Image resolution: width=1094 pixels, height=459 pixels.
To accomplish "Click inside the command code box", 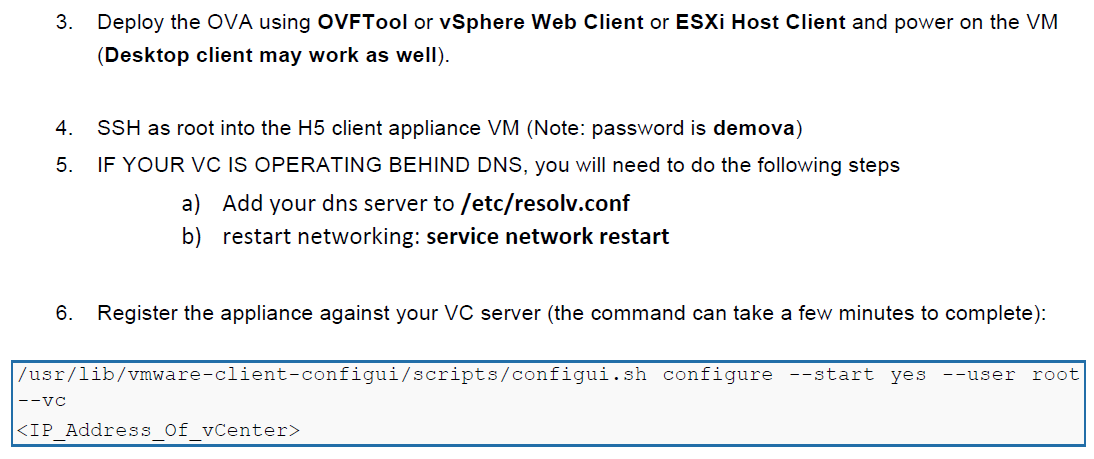I will 548,403.
